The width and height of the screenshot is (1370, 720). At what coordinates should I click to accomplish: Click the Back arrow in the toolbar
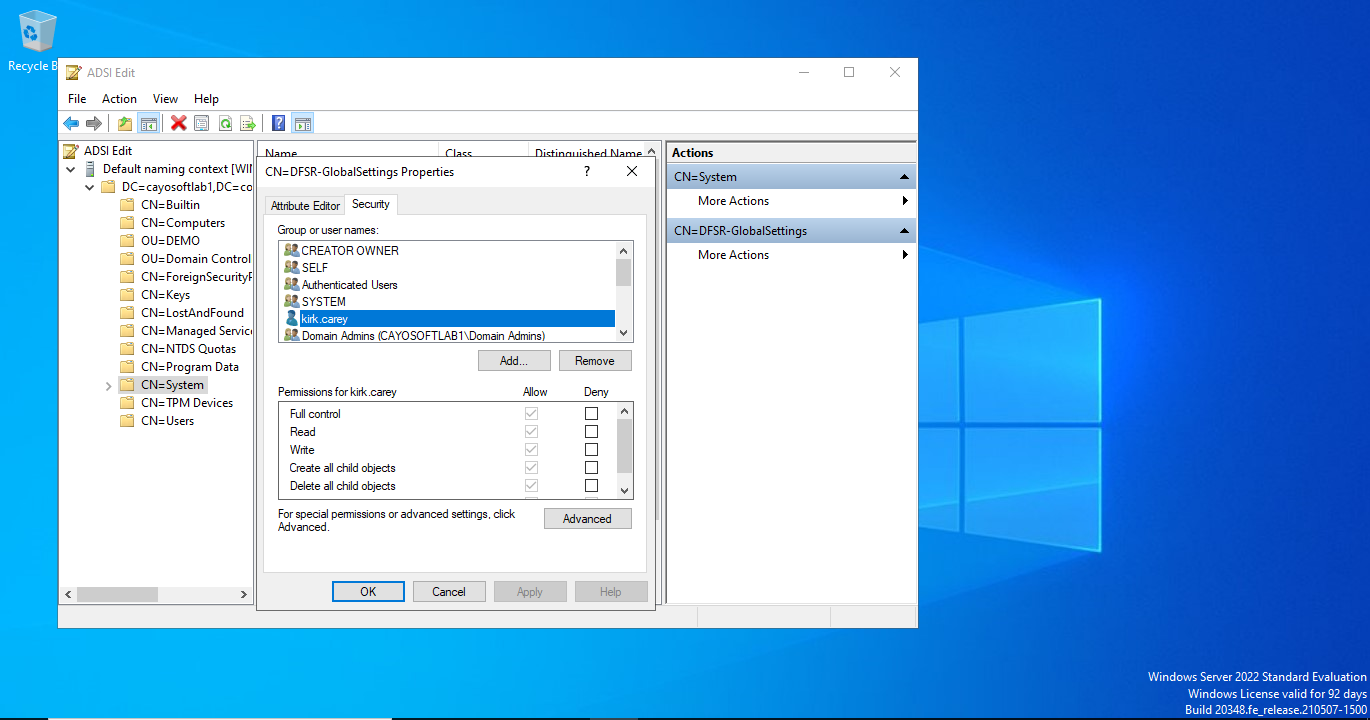(71, 123)
